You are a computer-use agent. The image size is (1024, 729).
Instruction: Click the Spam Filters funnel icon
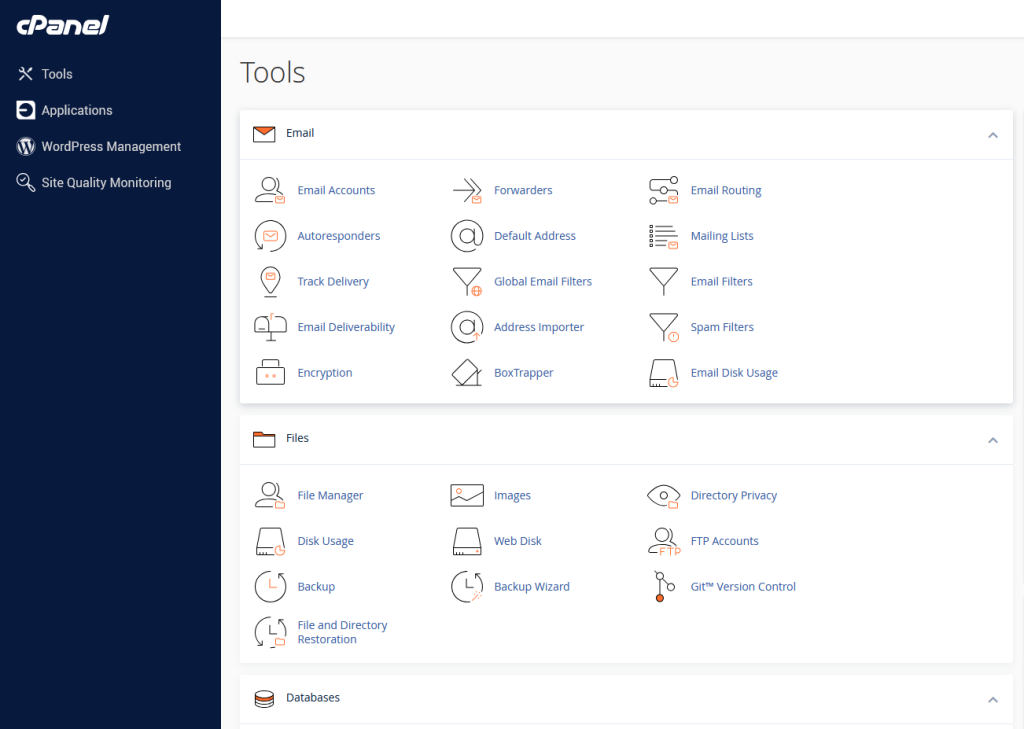(x=664, y=327)
